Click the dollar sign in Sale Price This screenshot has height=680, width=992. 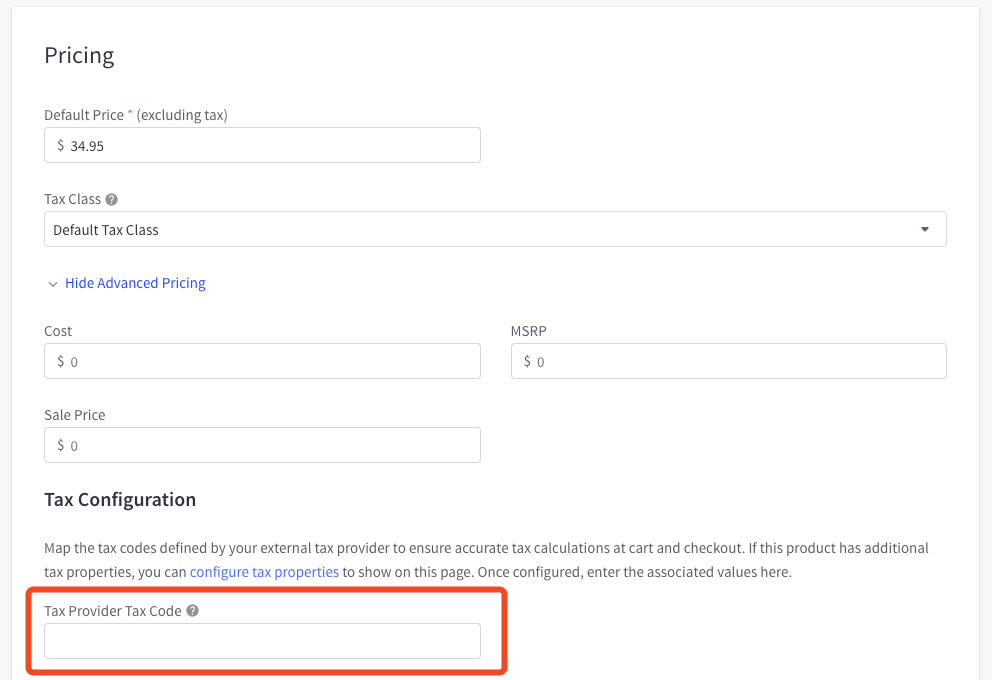61,445
